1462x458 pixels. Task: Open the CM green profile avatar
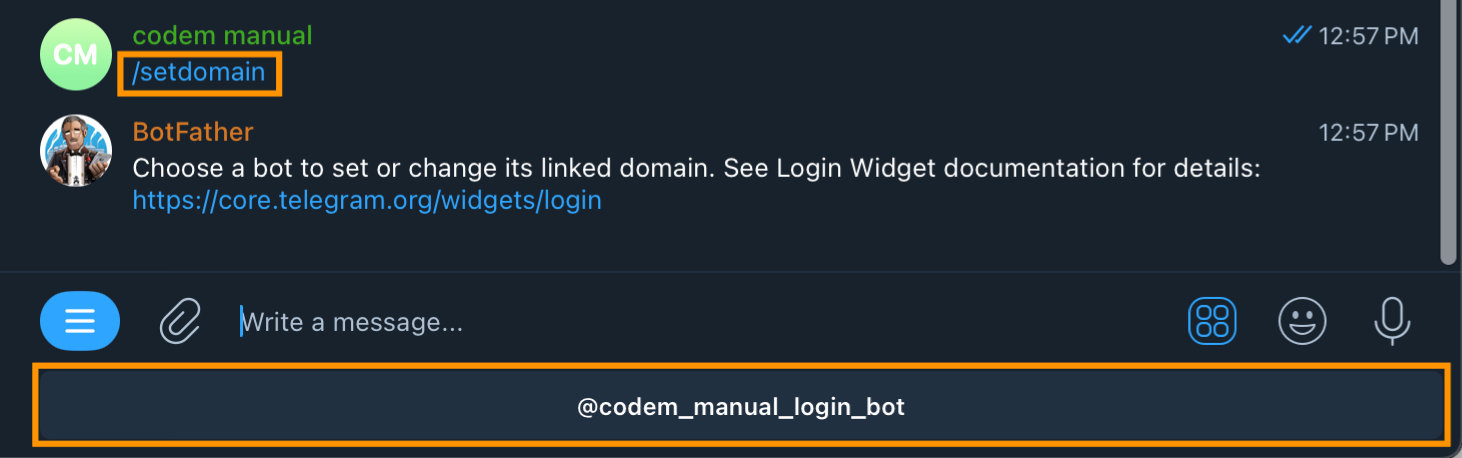coord(75,55)
